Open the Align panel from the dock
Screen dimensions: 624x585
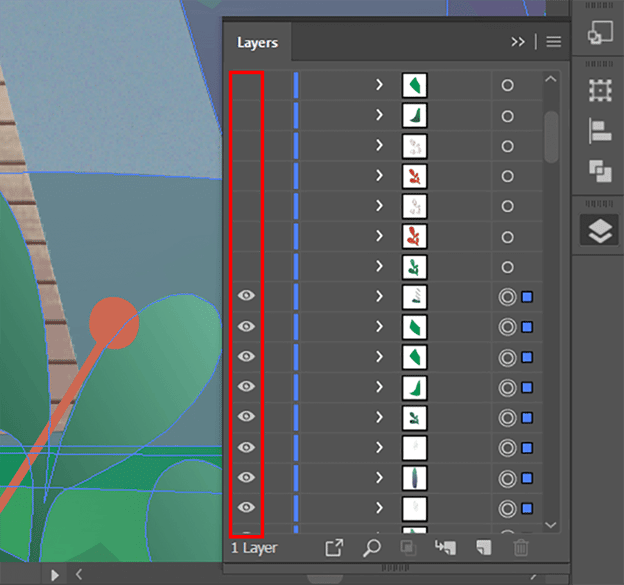(x=599, y=131)
